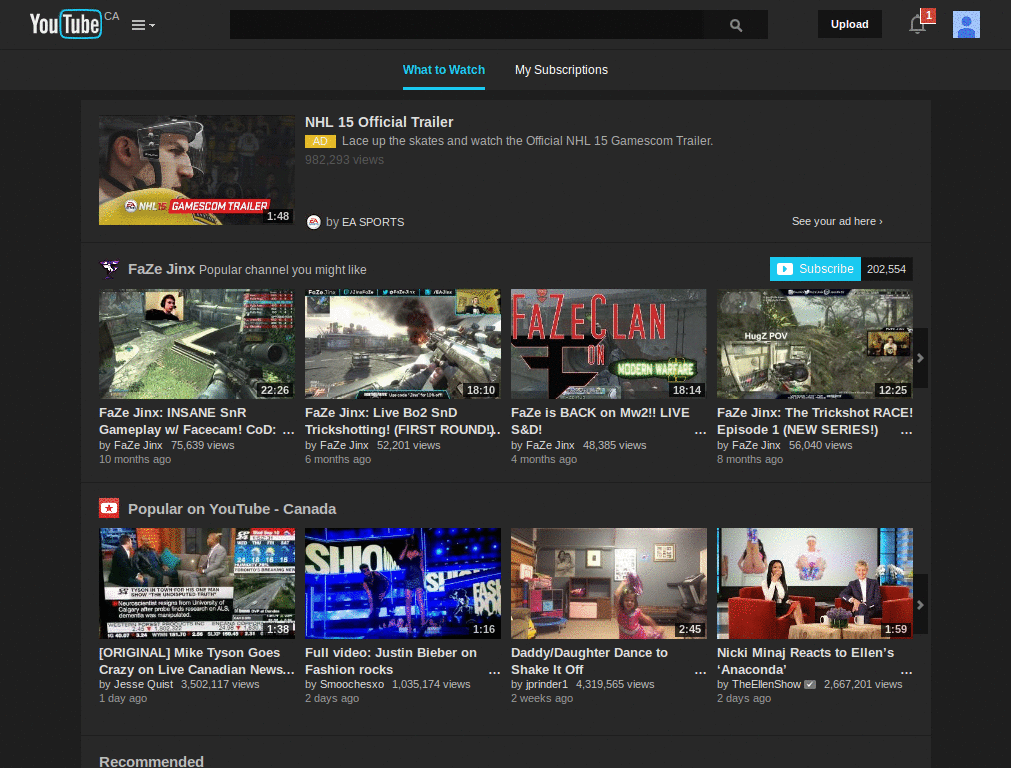Show next Popular on YouTube videos arrow
Image resolution: width=1024 pixels, height=768 pixels.
920,604
